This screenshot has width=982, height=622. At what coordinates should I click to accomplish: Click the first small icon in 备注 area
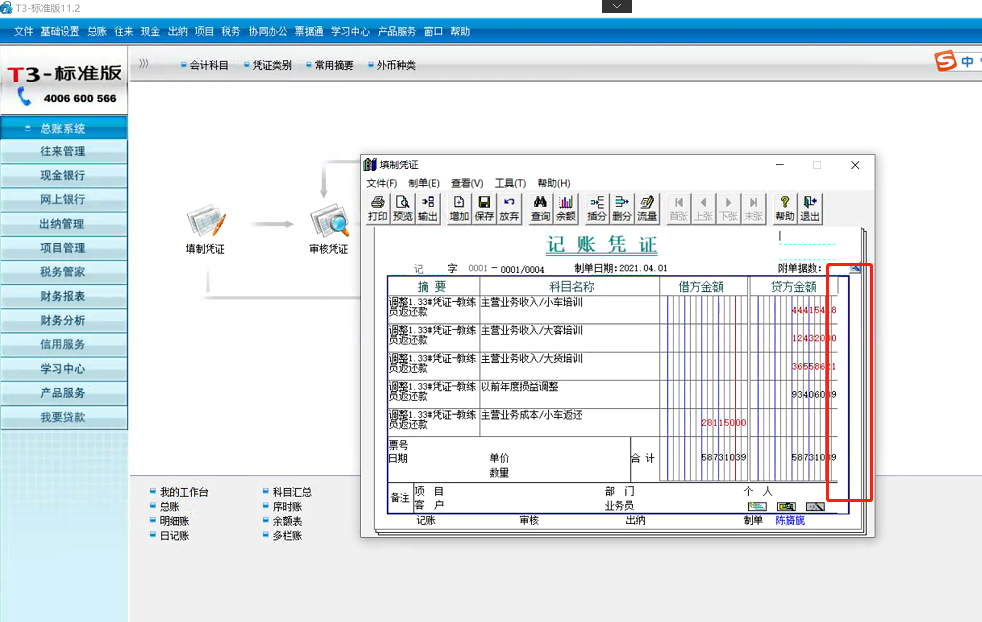pos(757,506)
